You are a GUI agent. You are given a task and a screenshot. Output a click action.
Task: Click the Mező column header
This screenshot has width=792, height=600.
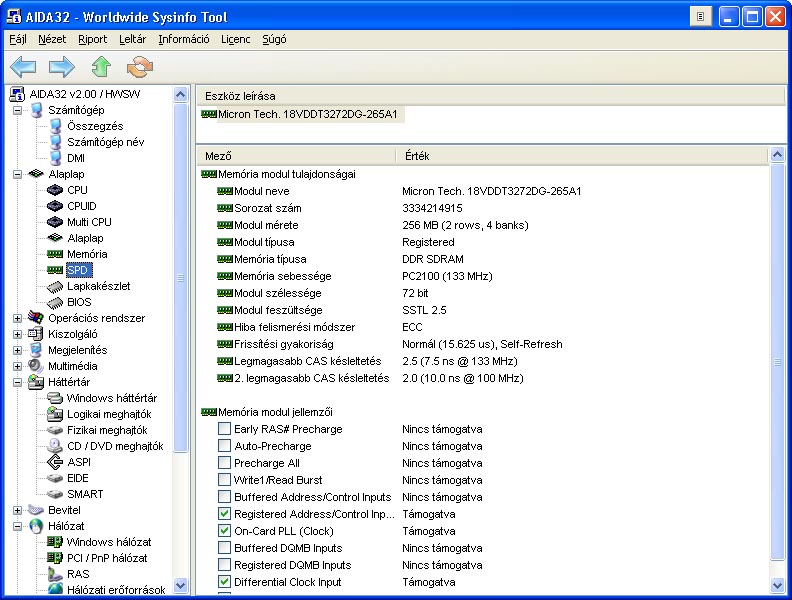[x=296, y=156]
